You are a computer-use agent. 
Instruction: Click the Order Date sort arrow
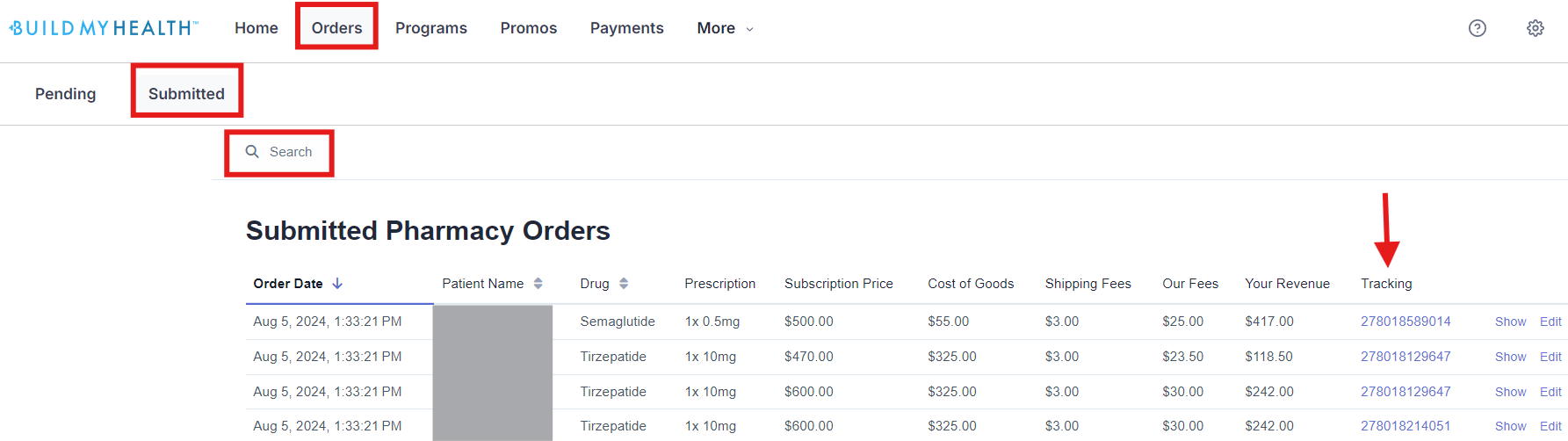[337, 284]
